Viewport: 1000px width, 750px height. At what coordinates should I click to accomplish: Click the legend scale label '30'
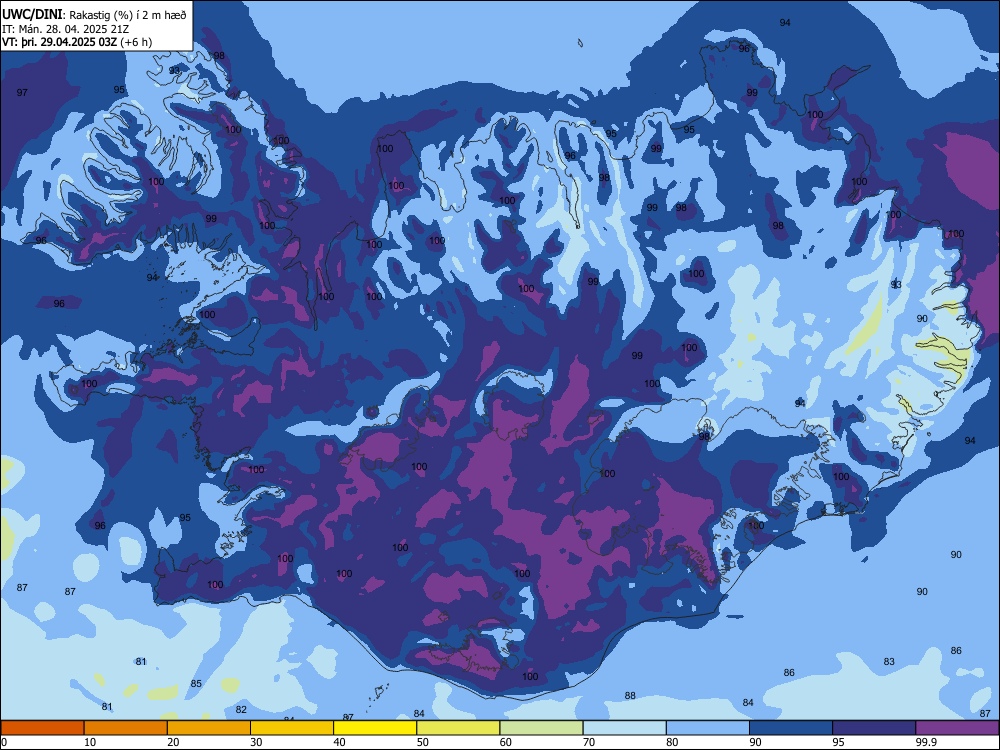[x=256, y=742]
